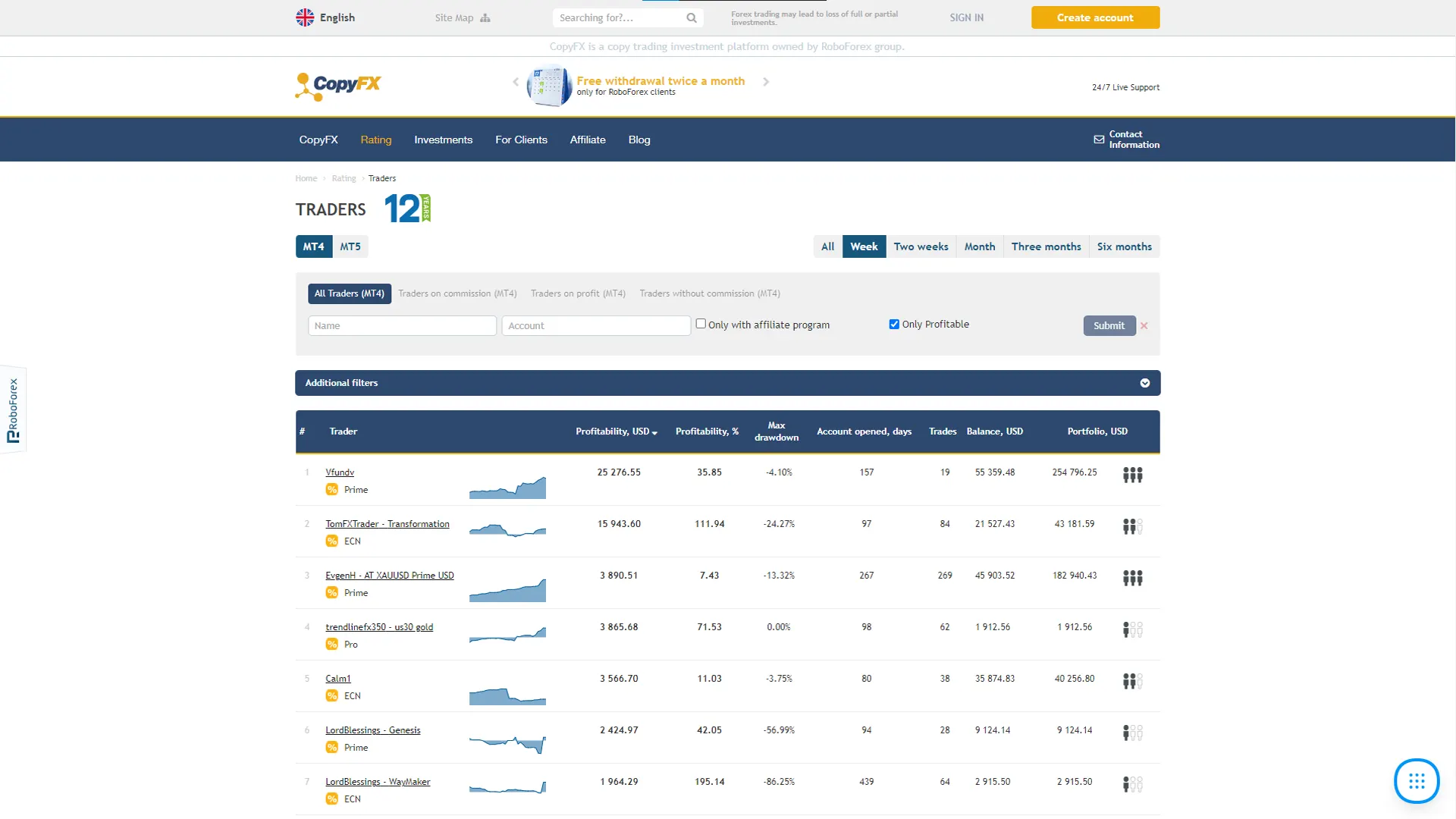This screenshot has width=1456, height=819.
Task: Select the Six months period tab
Action: (1124, 246)
